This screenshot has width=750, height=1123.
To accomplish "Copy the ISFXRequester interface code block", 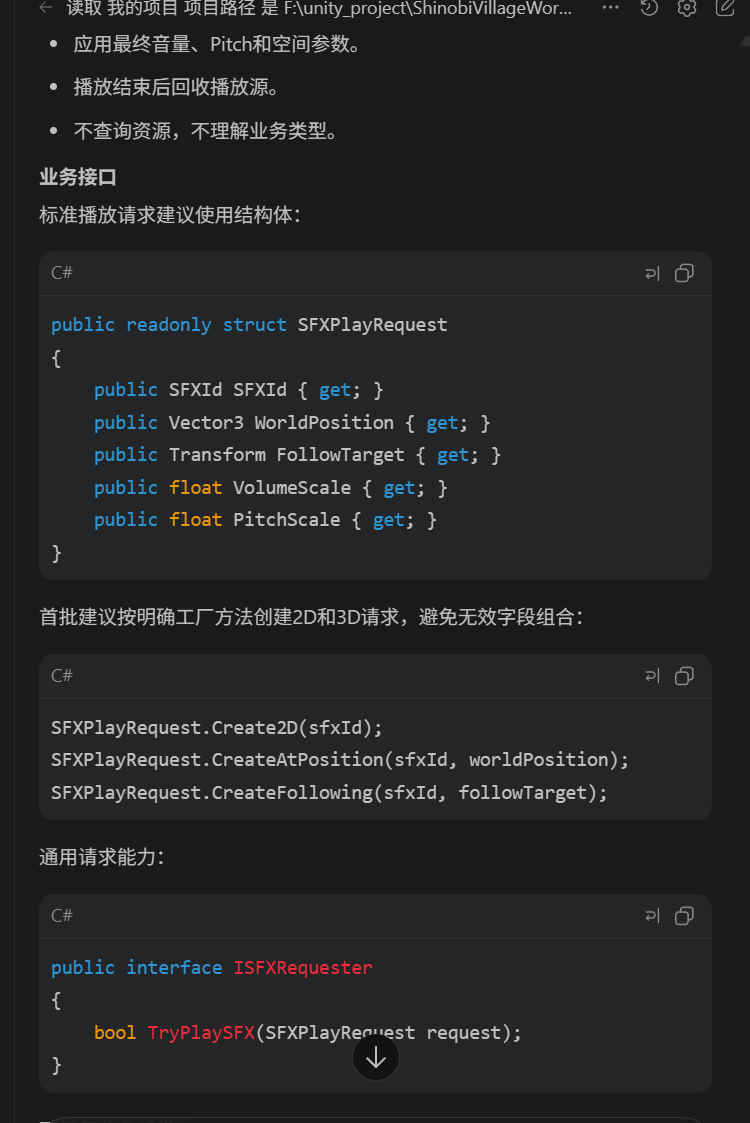I will 684,916.
